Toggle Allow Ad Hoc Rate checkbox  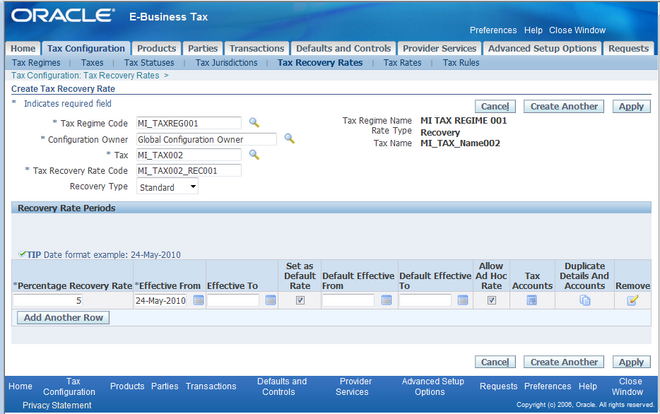click(x=492, y=300)
